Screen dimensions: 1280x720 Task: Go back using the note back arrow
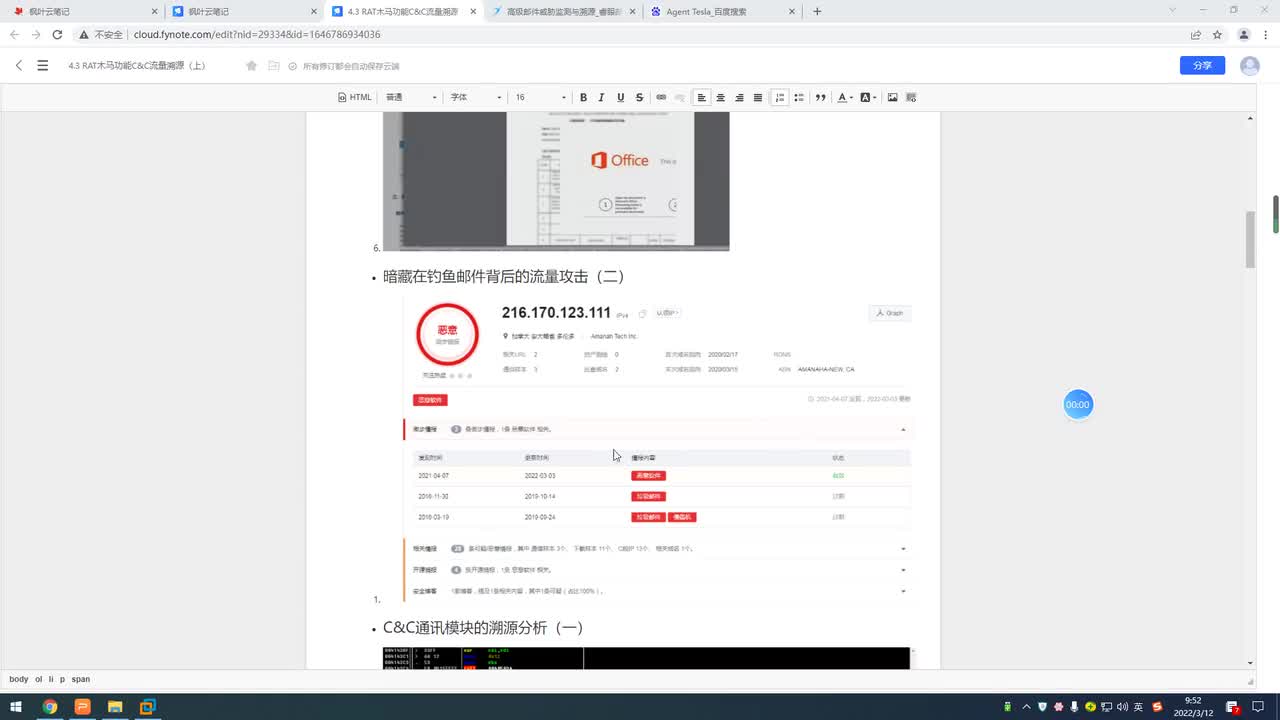pos(18,66)
